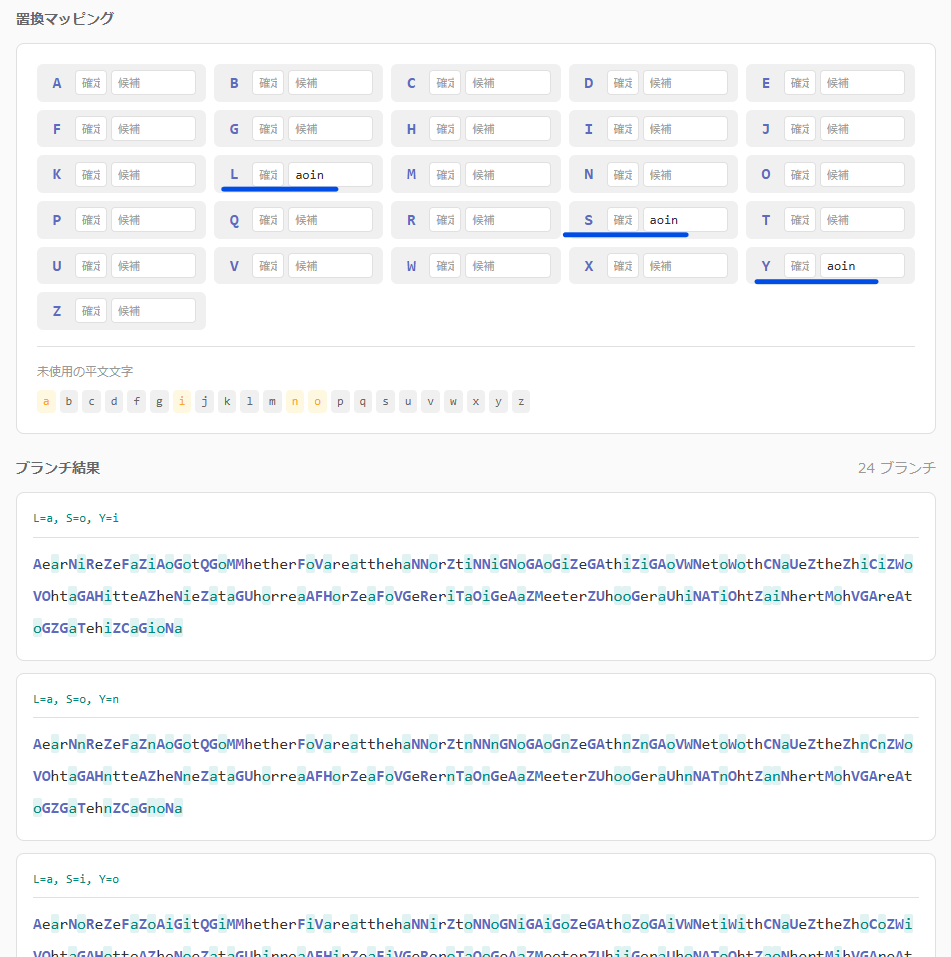This screenshot has height=957, width=951.
Task: Click the 確定 field for letter A
Action: pos(91,83)
